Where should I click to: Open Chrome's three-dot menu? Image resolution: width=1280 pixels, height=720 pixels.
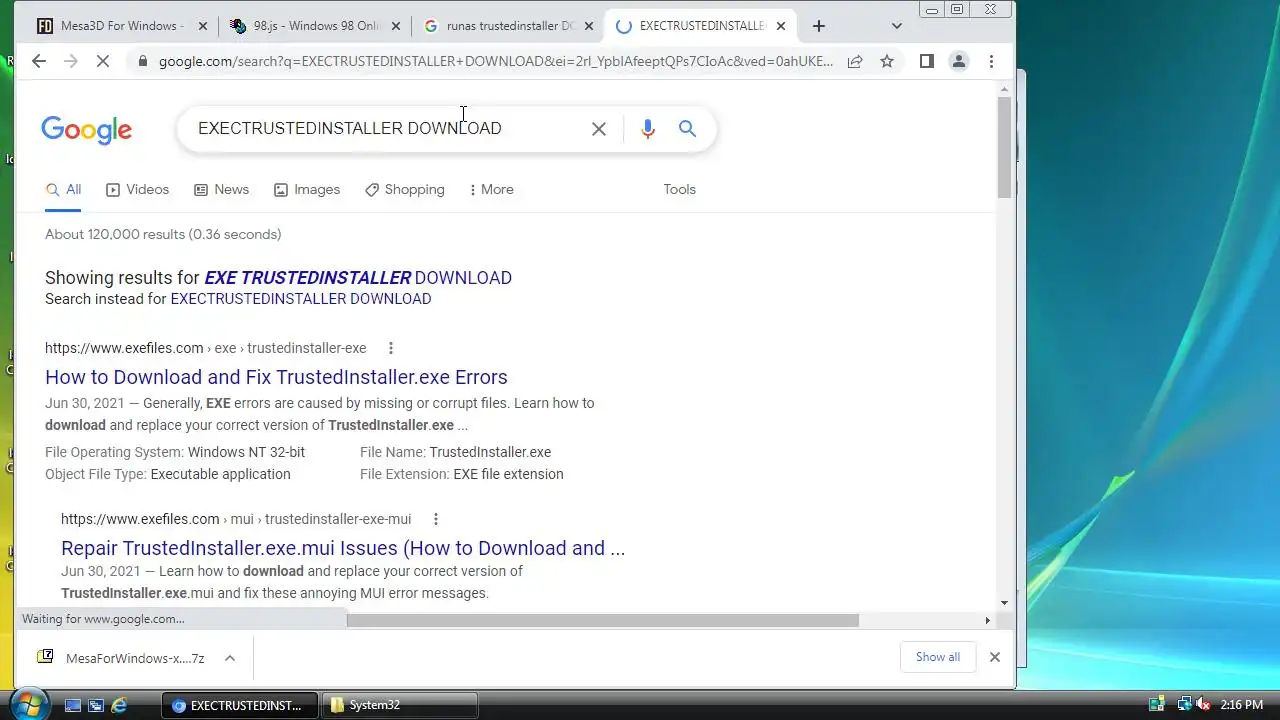pos(991,61)
